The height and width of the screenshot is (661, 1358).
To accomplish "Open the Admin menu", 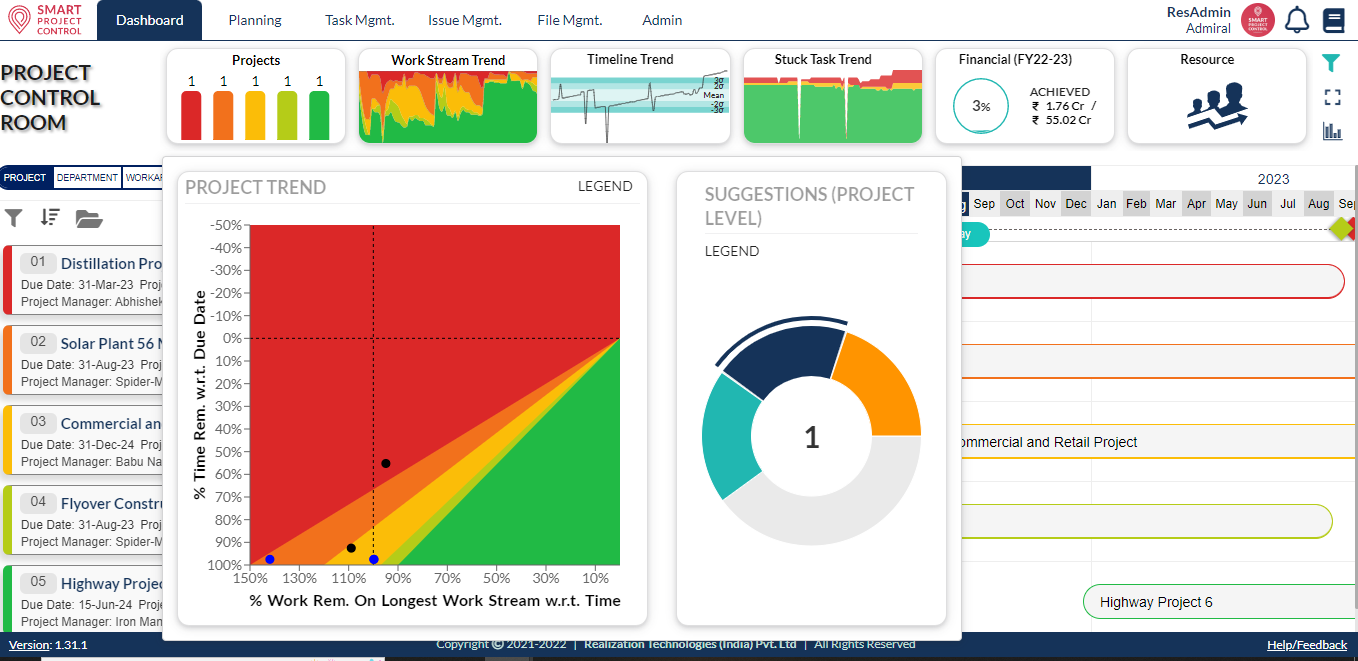I will [662, 20].
